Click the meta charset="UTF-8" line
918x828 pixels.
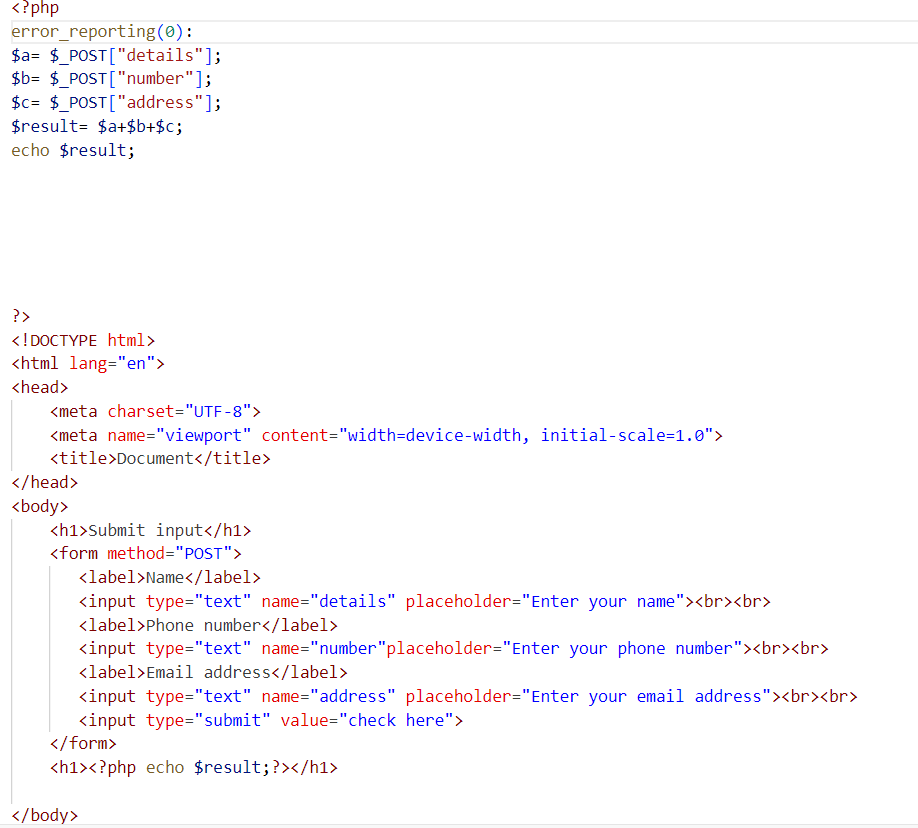tap(155, 412)
